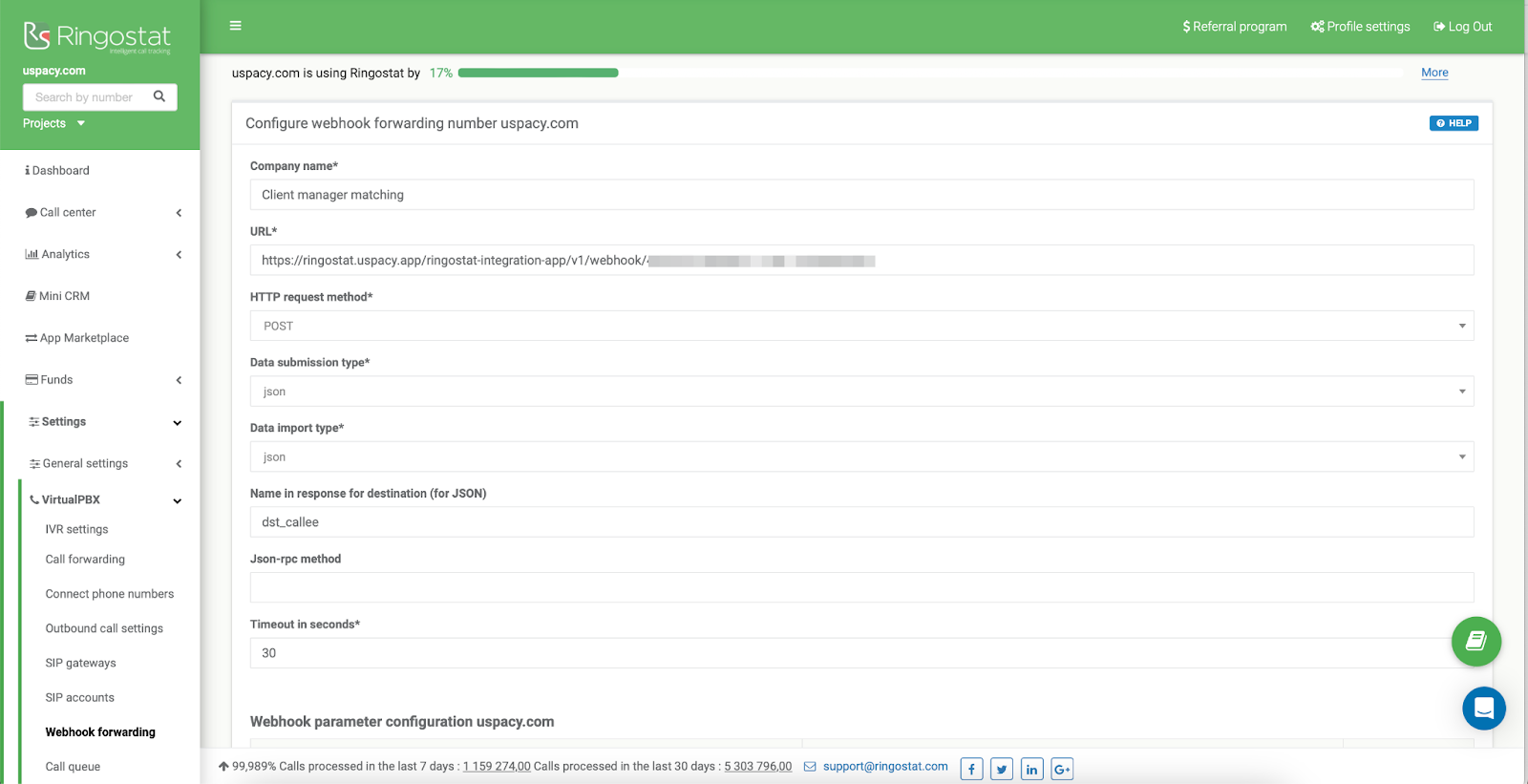1528x784 pixels.
Task: Click the webhook URL field
Action: click(x=861, y=260)
